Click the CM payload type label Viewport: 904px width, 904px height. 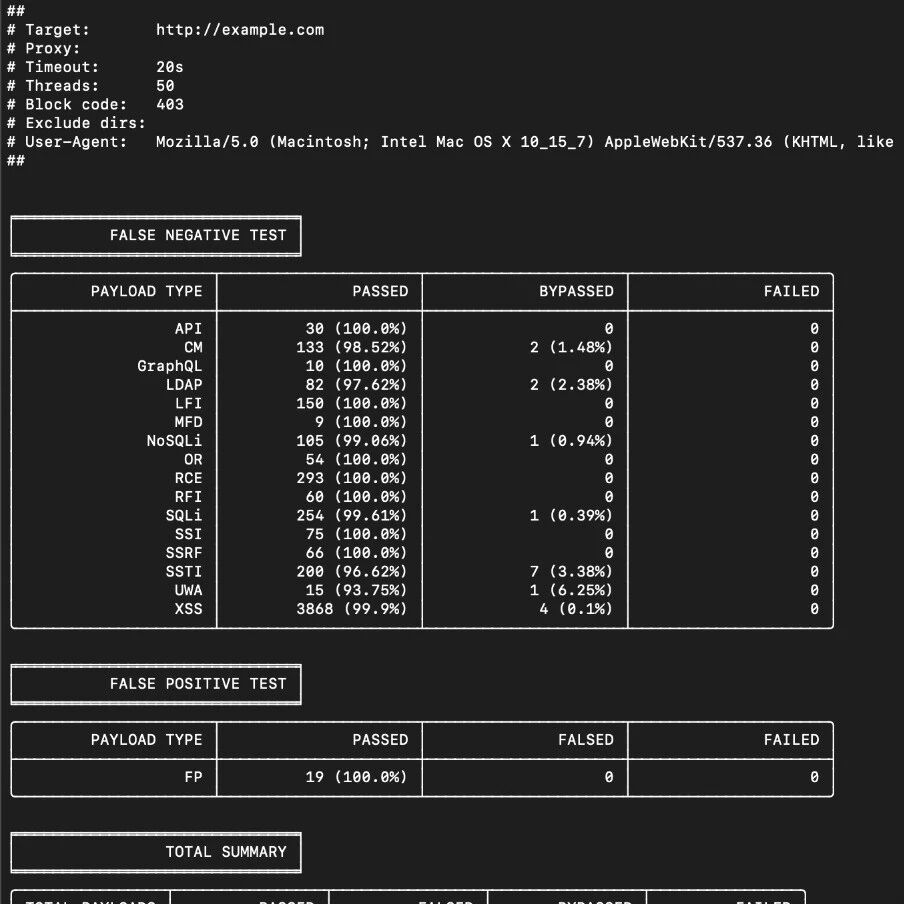pos(193,347)
